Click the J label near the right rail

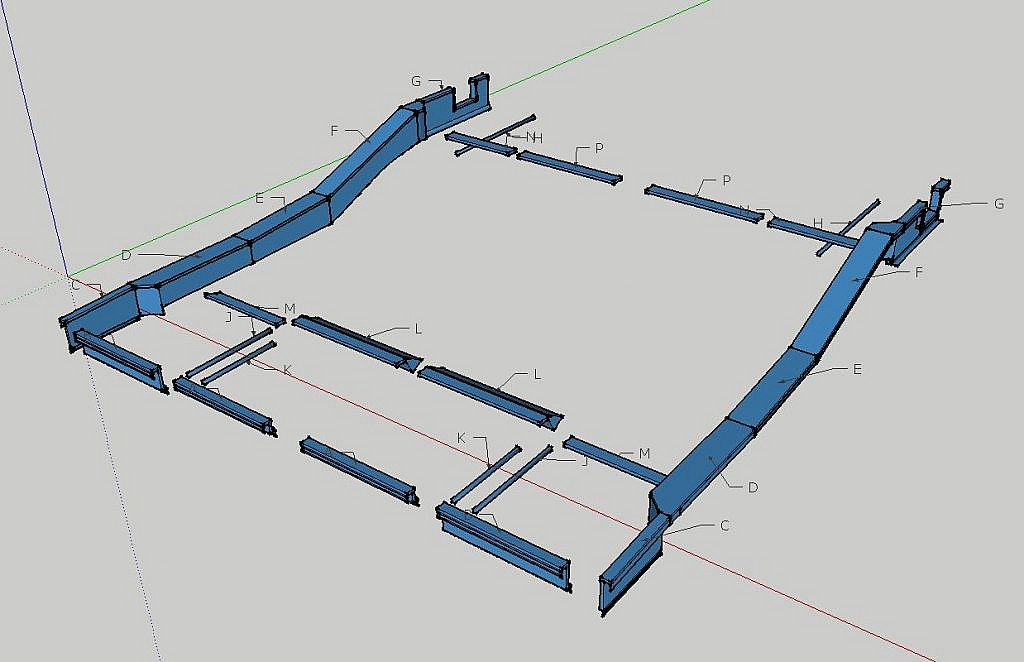584,462
